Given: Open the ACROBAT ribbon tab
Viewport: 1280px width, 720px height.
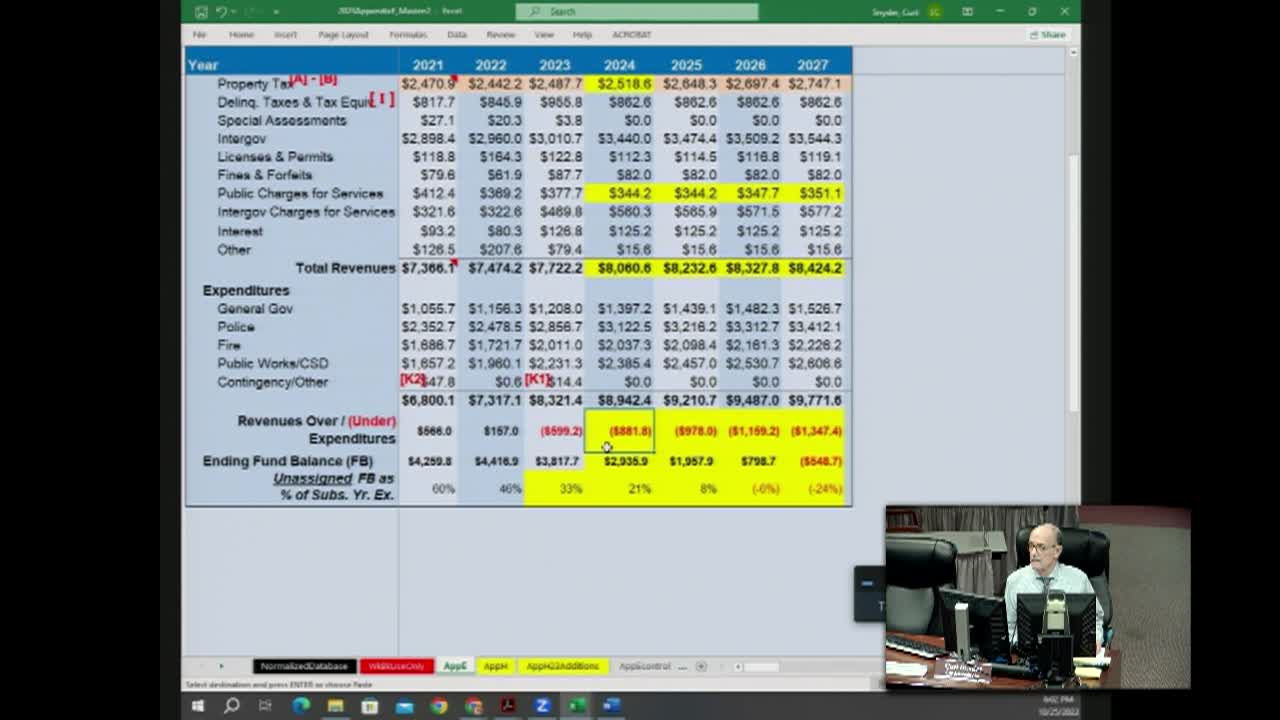Looking at the screenshot, I should coord(631,34).
